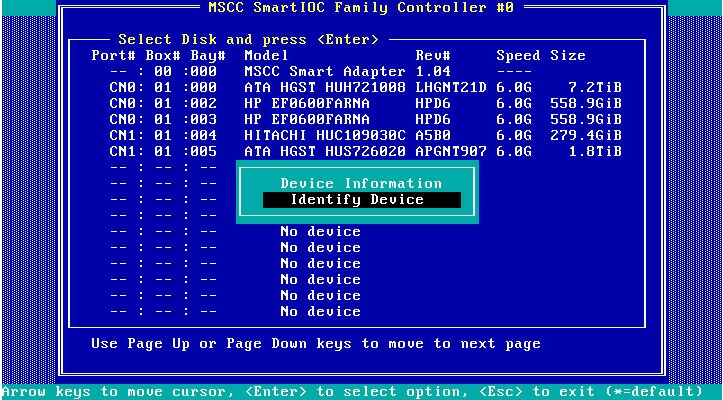This screenshot has height=400, width=723.
Task: Select the HP EF0600FARNA disk in bay 003
Action: point(356,119)
